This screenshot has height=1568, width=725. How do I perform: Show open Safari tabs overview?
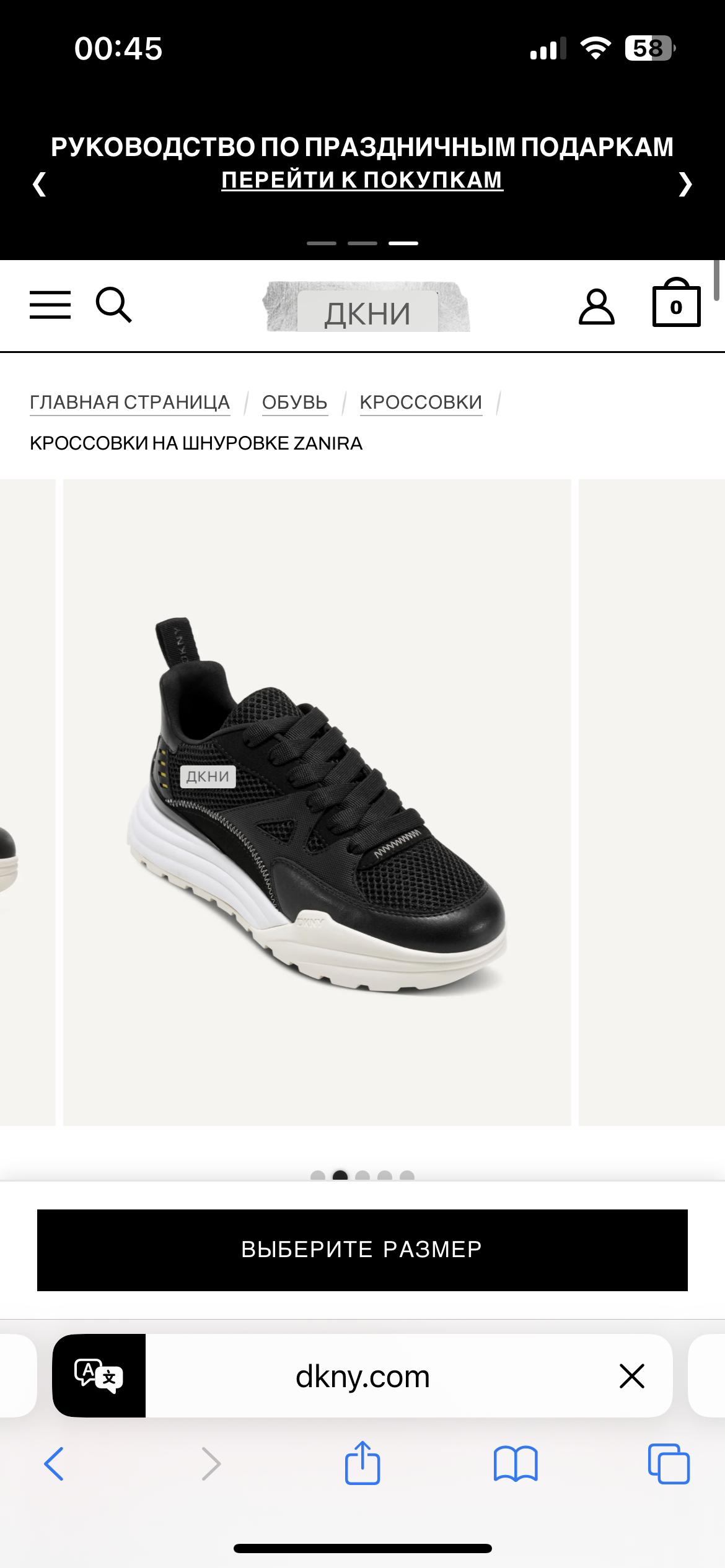(x=669, y=1464)
